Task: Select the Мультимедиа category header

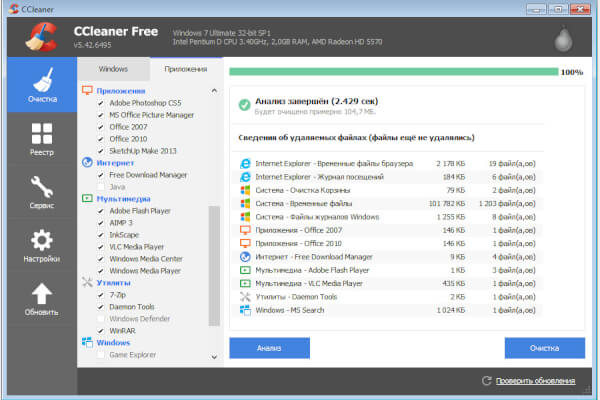Action: tap(123, 199)
